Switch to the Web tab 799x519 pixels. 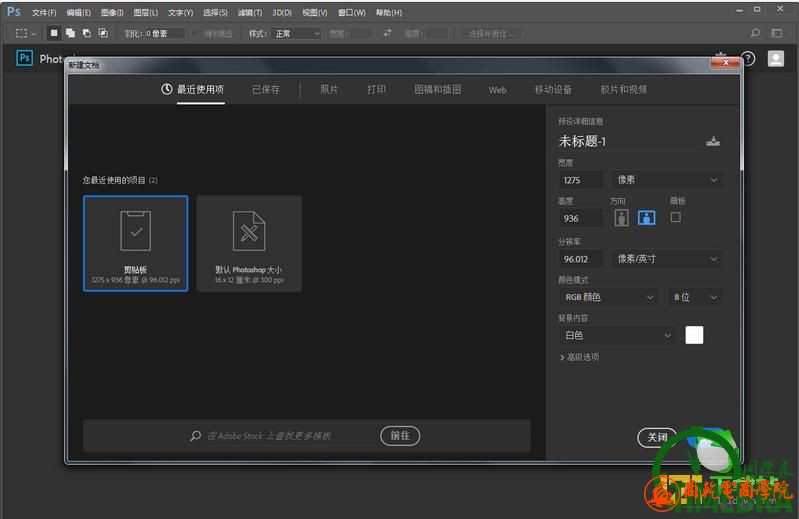[497, 90]
